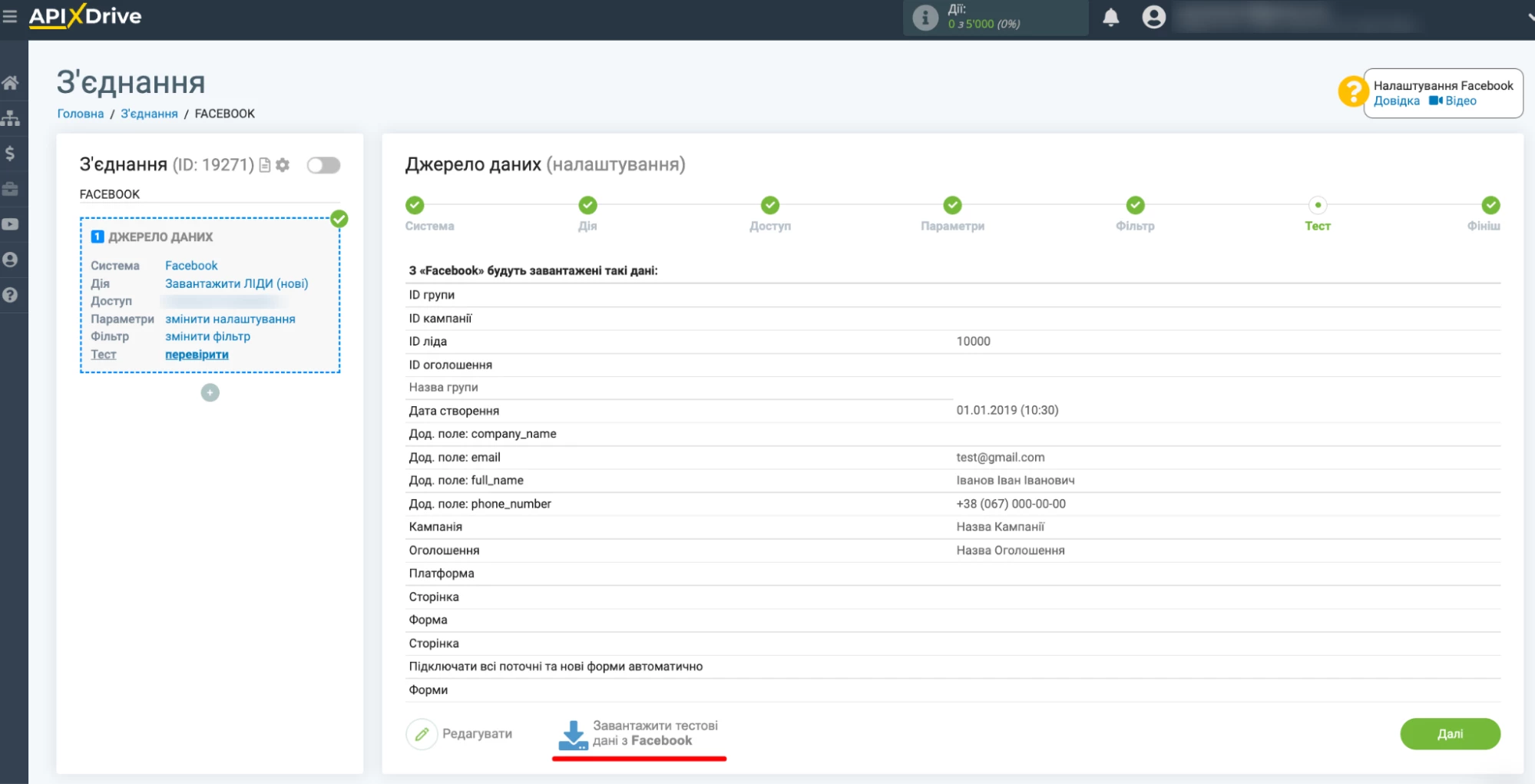Click the Доступ step checkmark
The width and height of the screenshot is (1535, 784).
[770, 205]
